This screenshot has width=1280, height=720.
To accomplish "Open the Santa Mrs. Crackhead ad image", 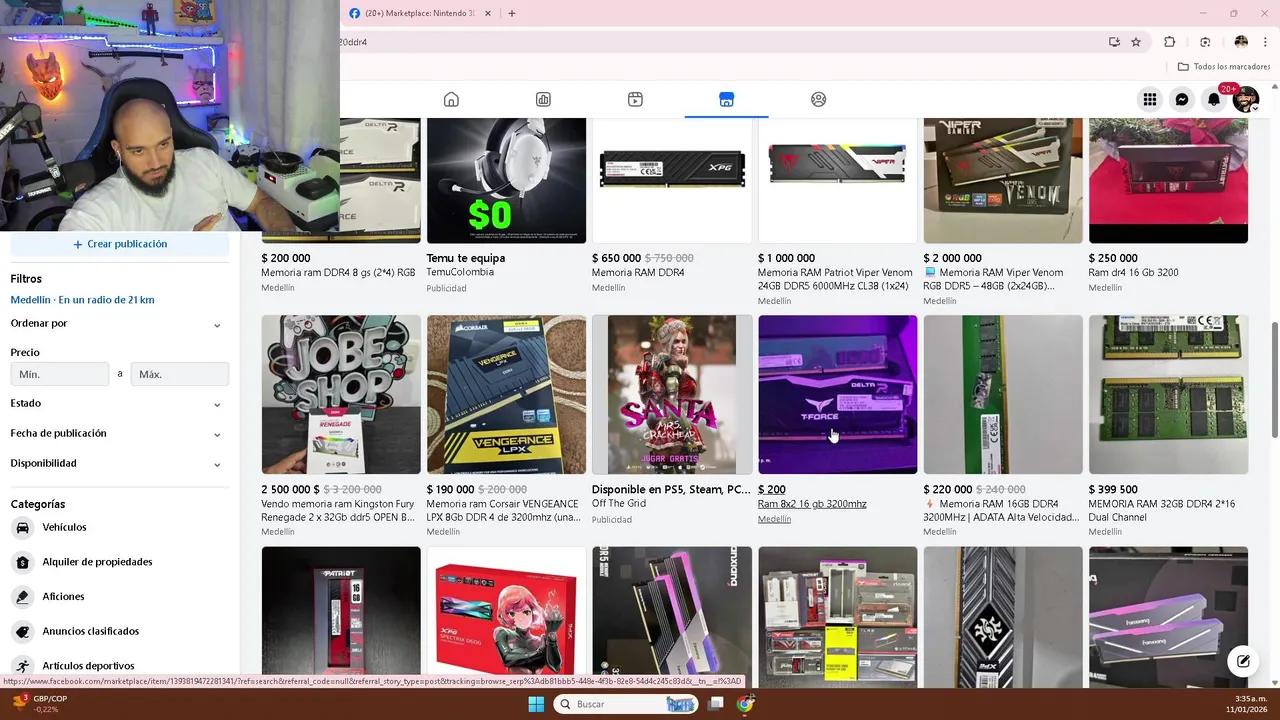I will (x=672, y=395).
